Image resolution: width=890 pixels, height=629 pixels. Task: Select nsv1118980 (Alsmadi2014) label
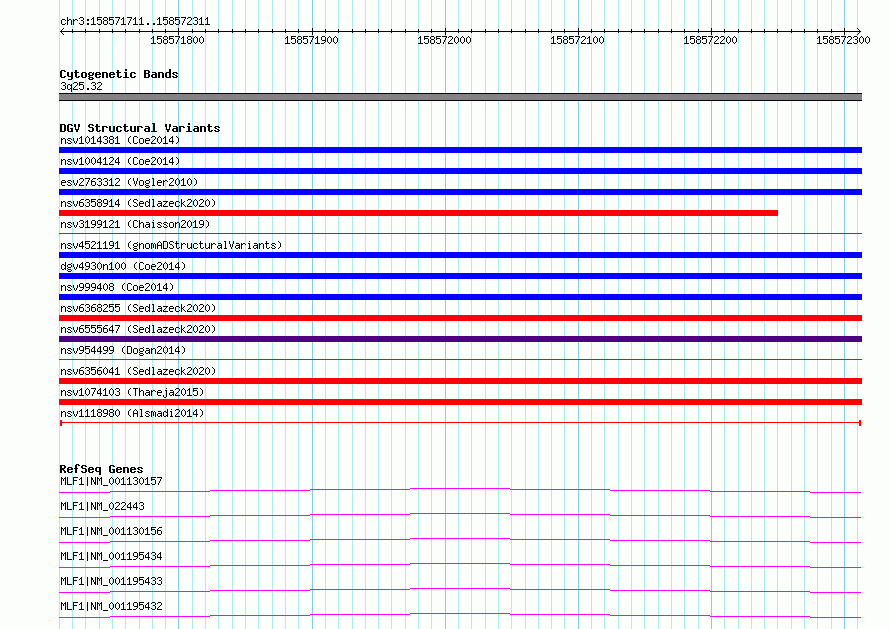point(132,413)
